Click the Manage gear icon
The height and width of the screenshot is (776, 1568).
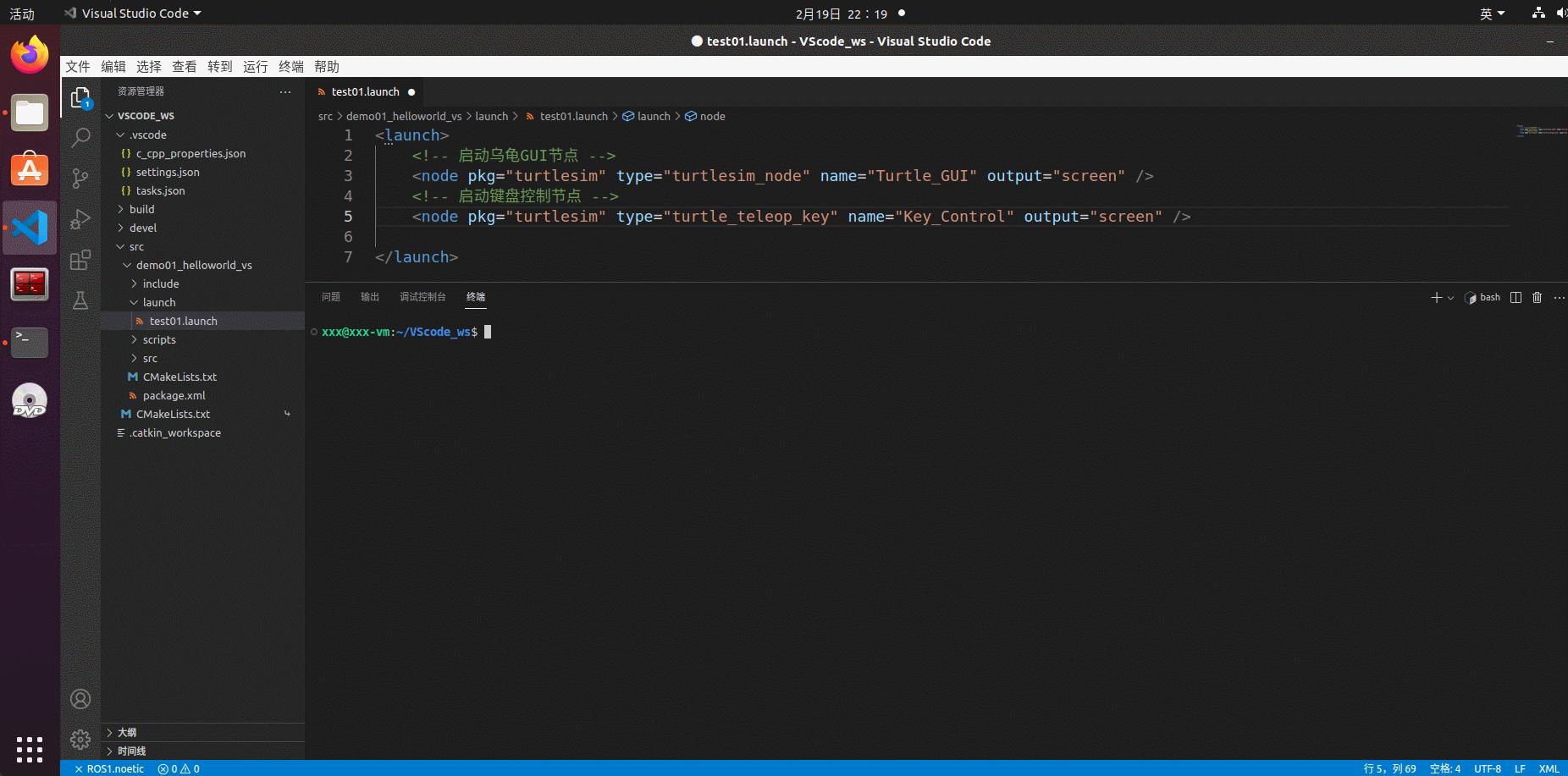(80, 740)
